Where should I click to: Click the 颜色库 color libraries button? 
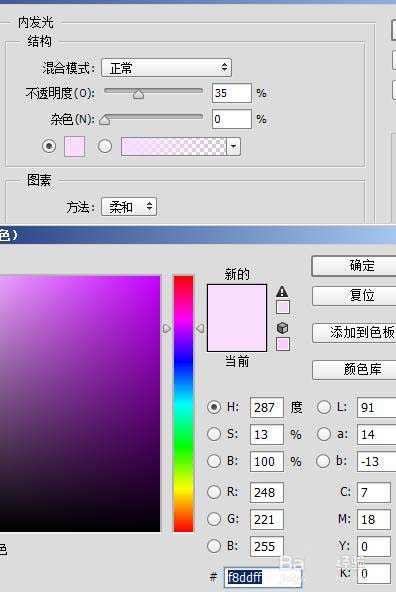click(354, 369)
